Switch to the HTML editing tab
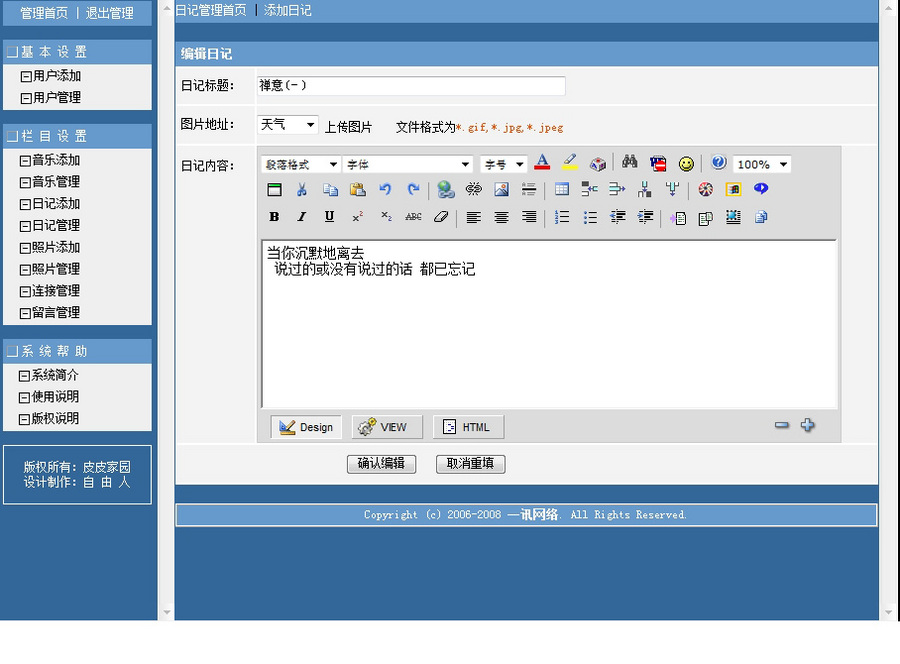Viewport: 900px width, 664px height. click(x=467, y=426)
